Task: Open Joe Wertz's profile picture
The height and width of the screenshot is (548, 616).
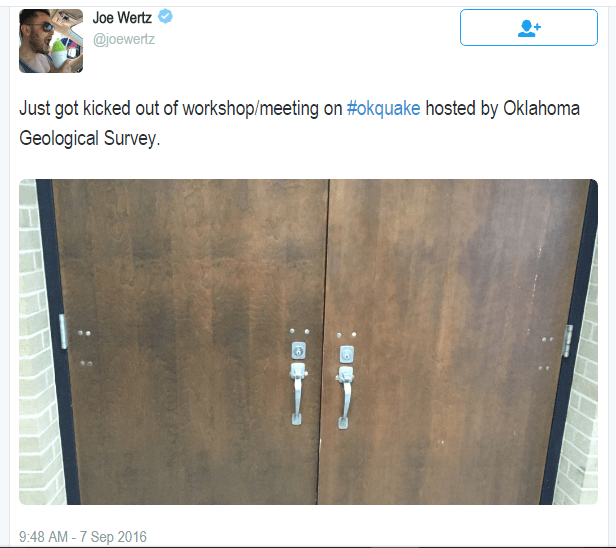Action: pos(51,41)
